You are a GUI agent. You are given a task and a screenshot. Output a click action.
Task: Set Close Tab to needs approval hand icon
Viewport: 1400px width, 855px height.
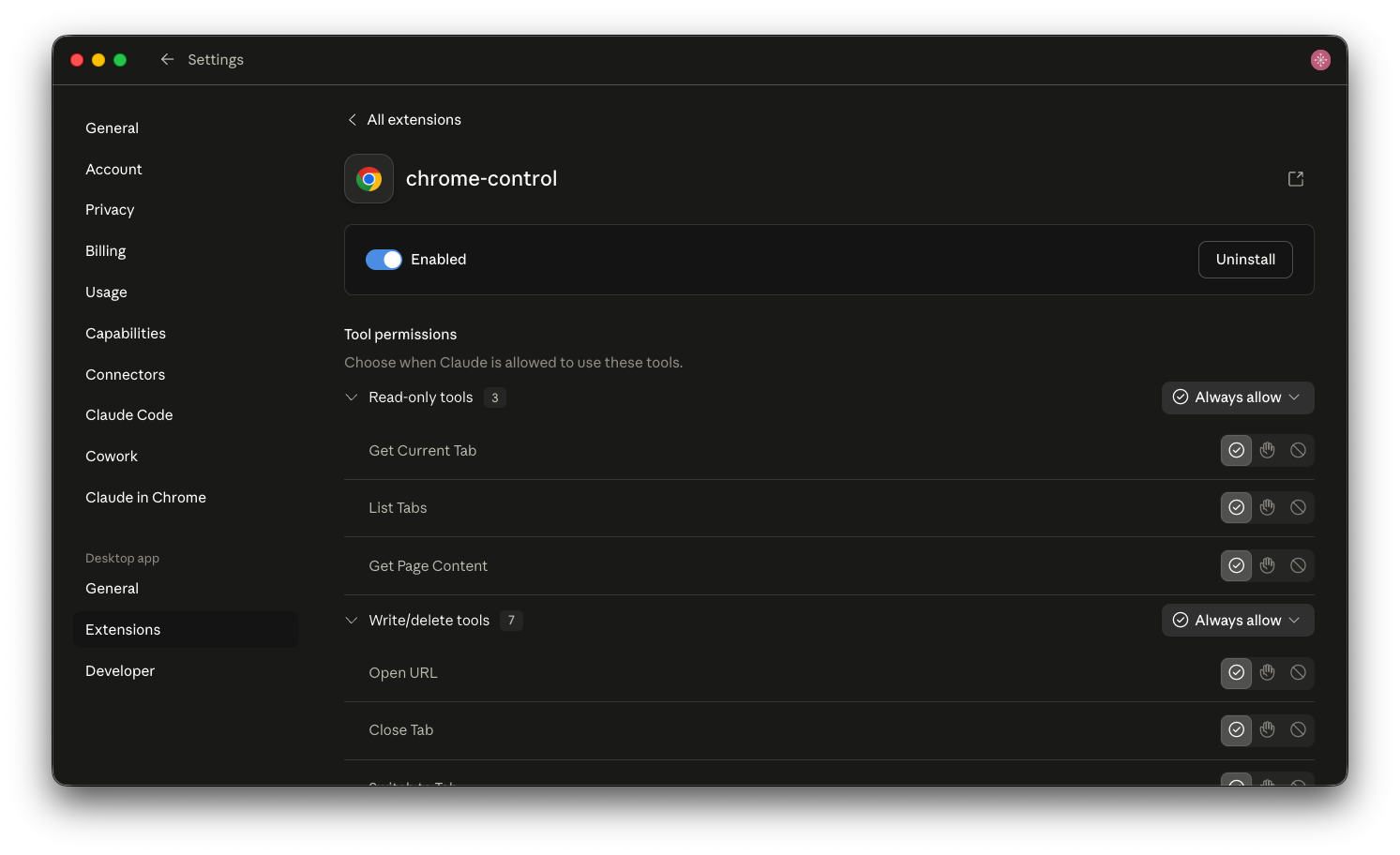pyautogui.click(x=1267, y=729)
